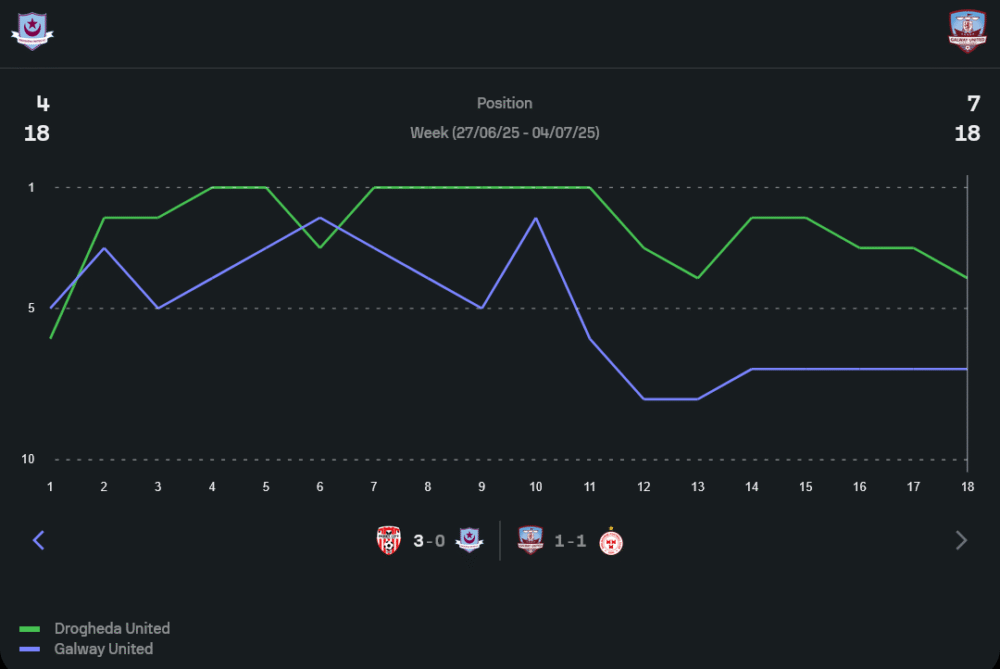Click the green Drogheda United legend swatch
The image size is (1000, 669).
pyautogui.click(x=30, y=629)
